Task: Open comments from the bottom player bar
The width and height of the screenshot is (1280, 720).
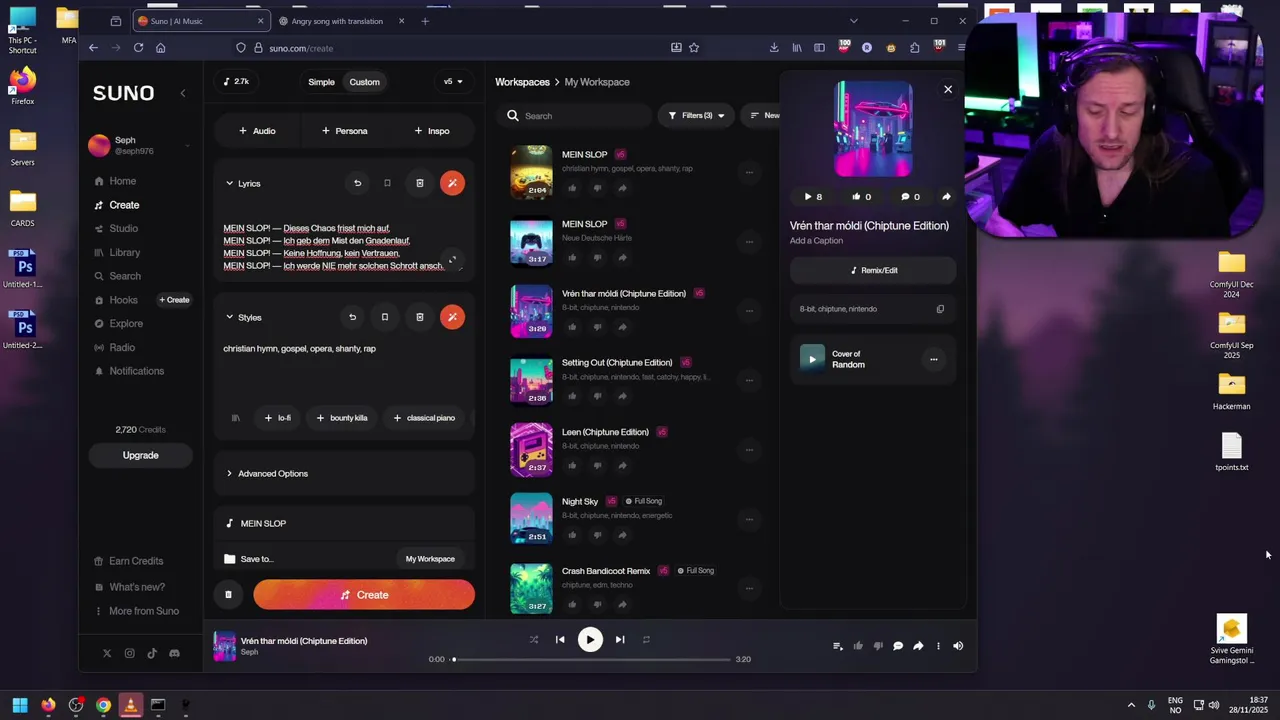Action: point(898,646)
